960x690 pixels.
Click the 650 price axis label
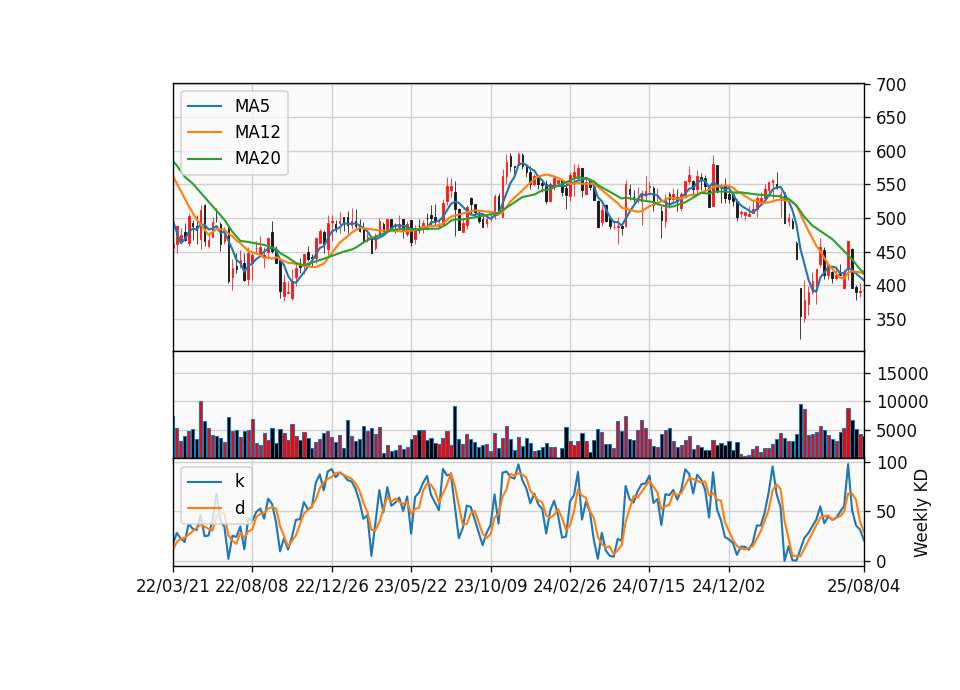coord(891,118)
